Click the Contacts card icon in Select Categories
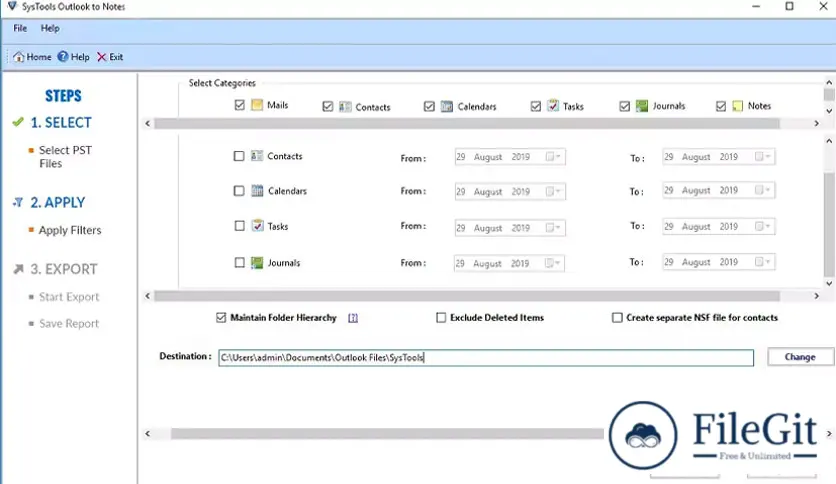836x484 pixels. click(x=345, y=107)
